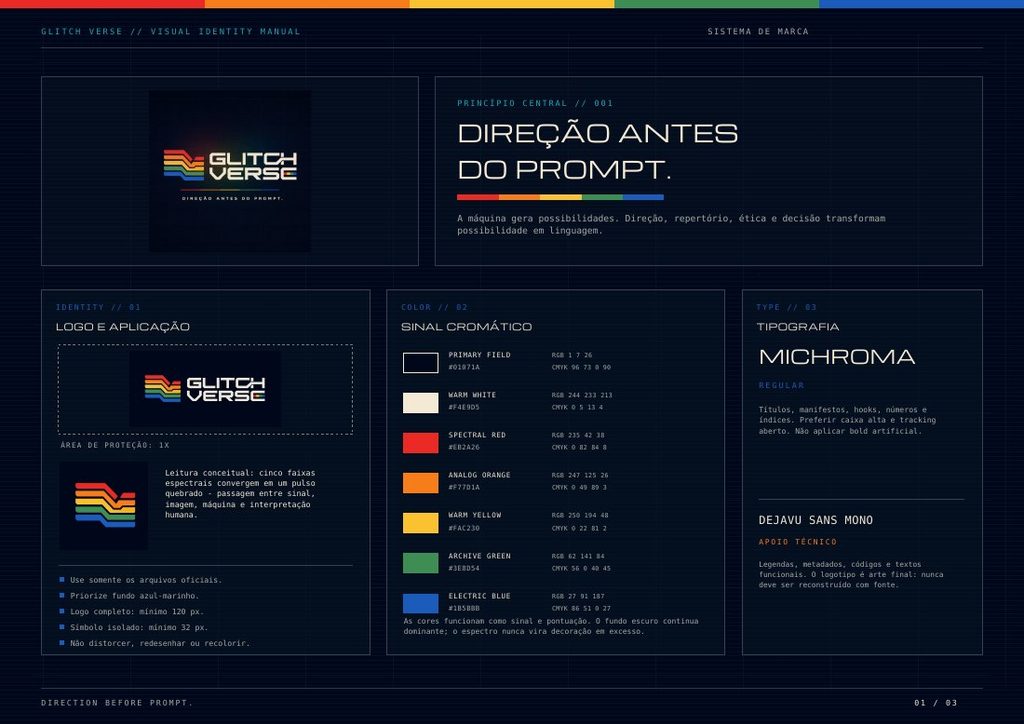The height and width of the screenshot is (724, 1024).
Task: Click the 'RGB 1 7 26' value
Action: [x=571, y=355]
